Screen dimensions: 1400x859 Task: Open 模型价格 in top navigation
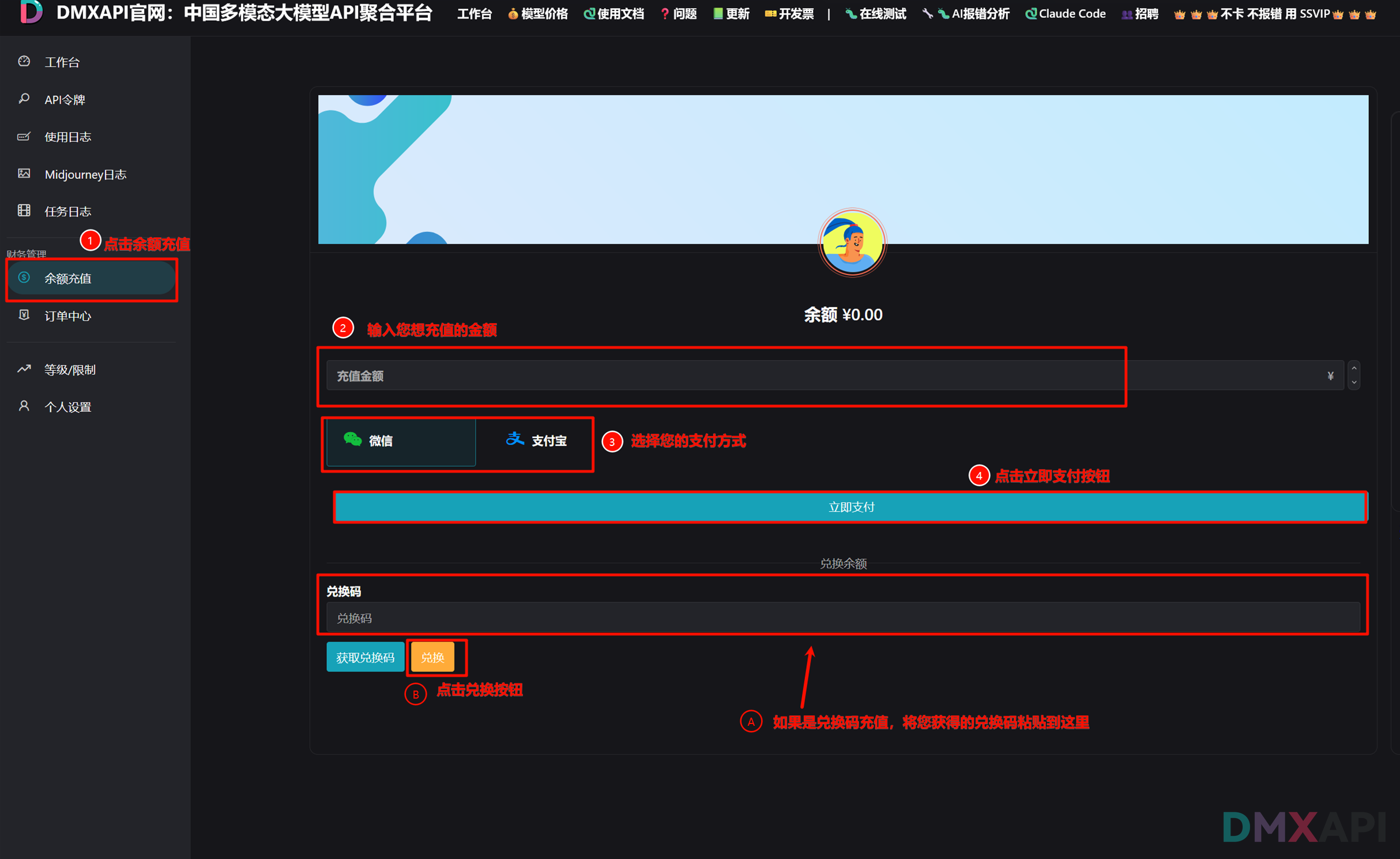coord(538,14)
